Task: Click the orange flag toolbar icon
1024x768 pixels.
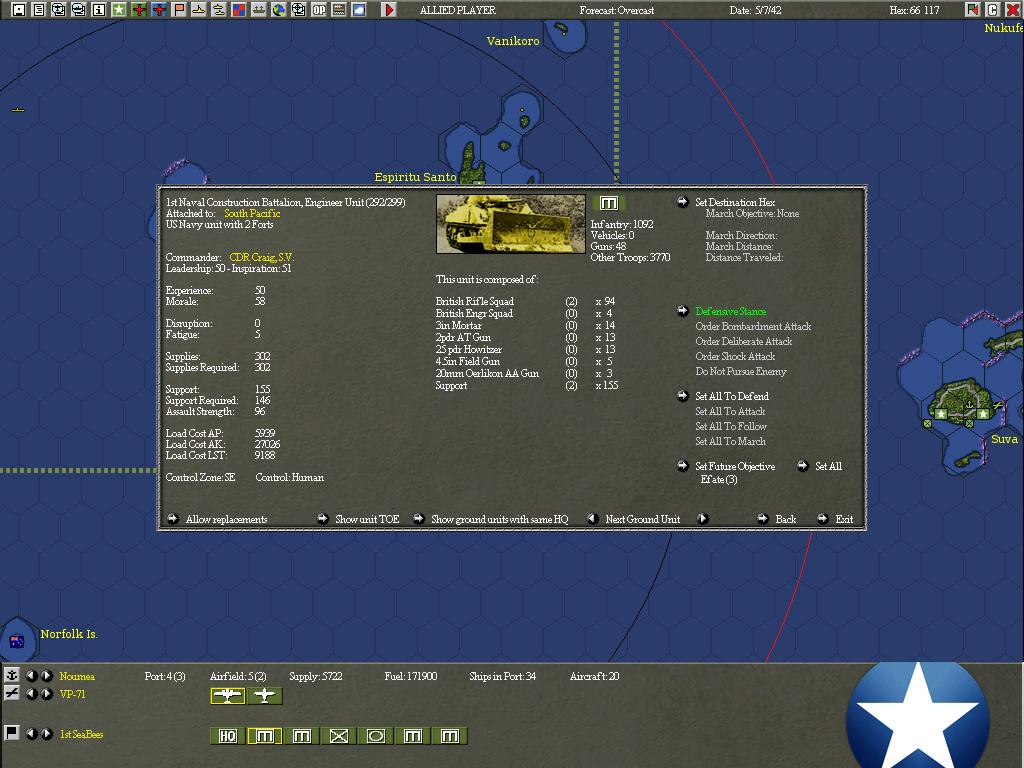Action: coord(179,10)
